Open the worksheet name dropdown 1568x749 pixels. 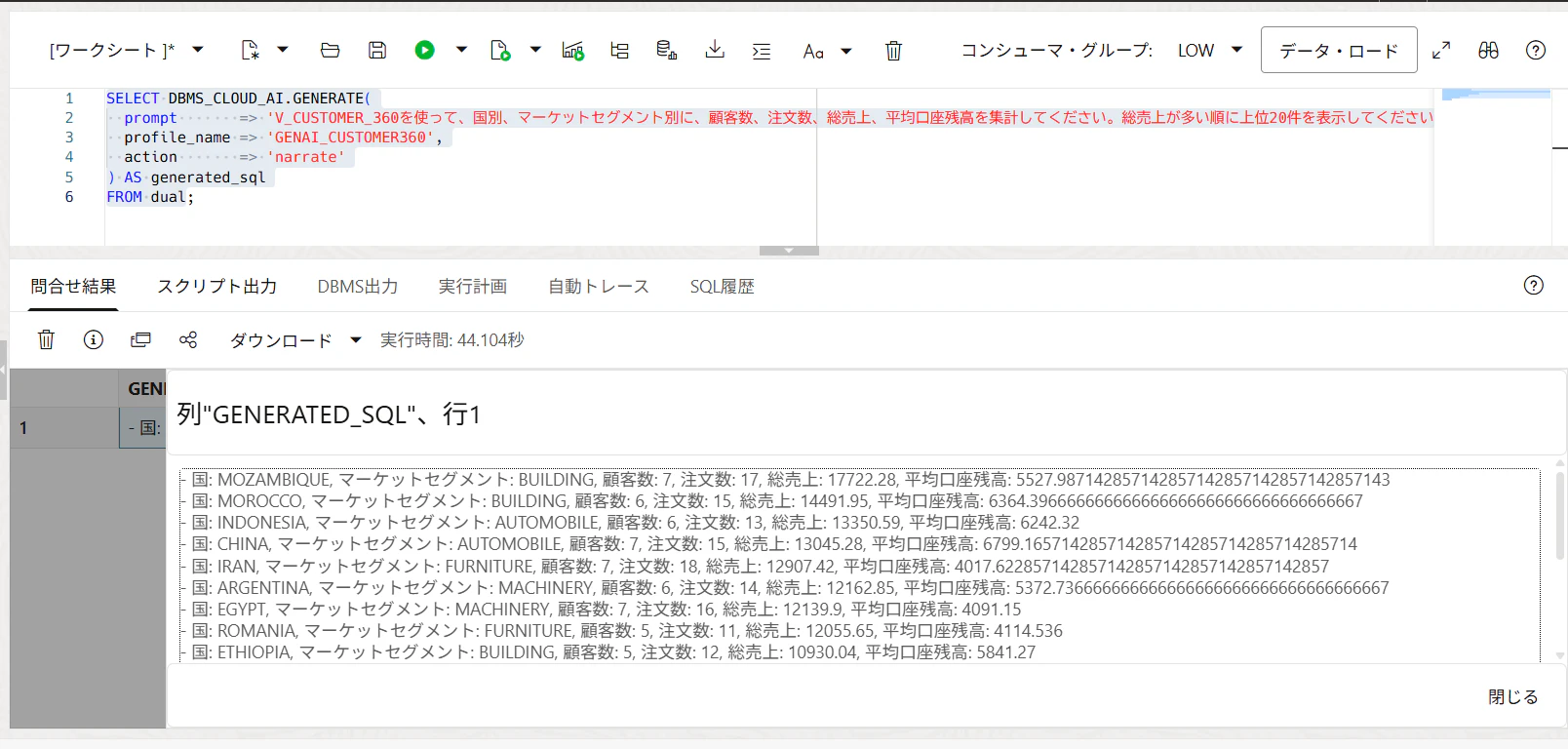coord(198,50)
